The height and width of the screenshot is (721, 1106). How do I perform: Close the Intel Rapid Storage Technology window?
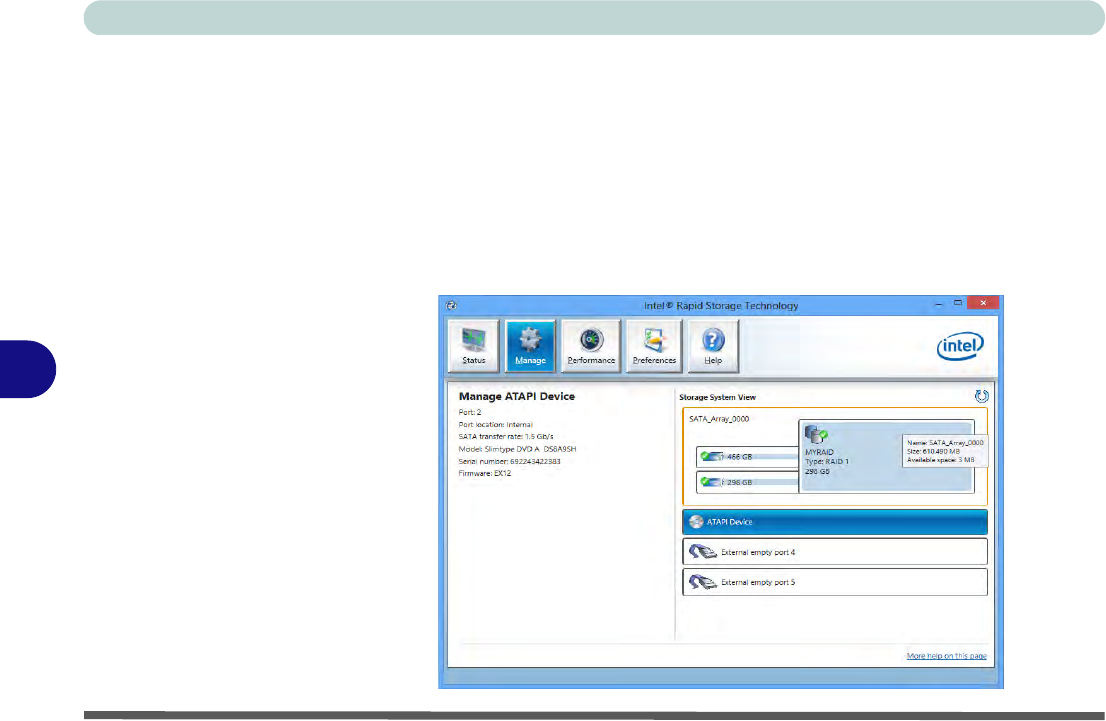983,303
